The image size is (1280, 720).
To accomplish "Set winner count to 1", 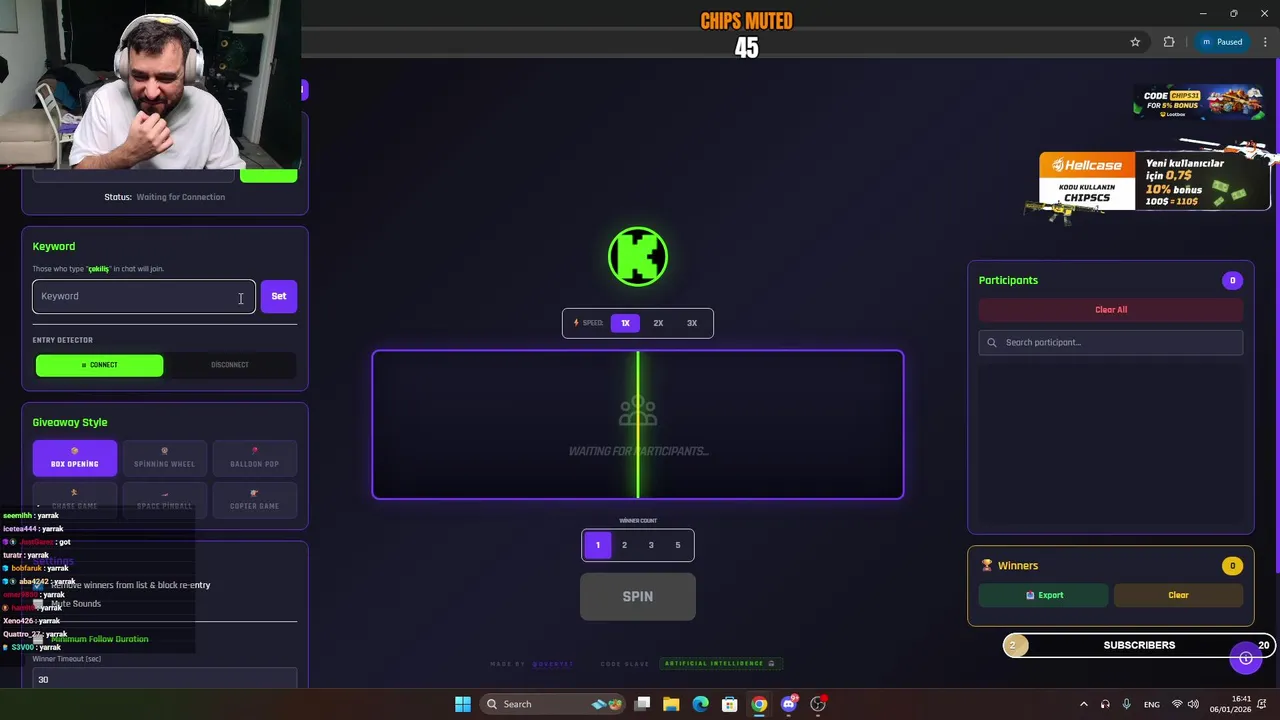I will point(598,545).
